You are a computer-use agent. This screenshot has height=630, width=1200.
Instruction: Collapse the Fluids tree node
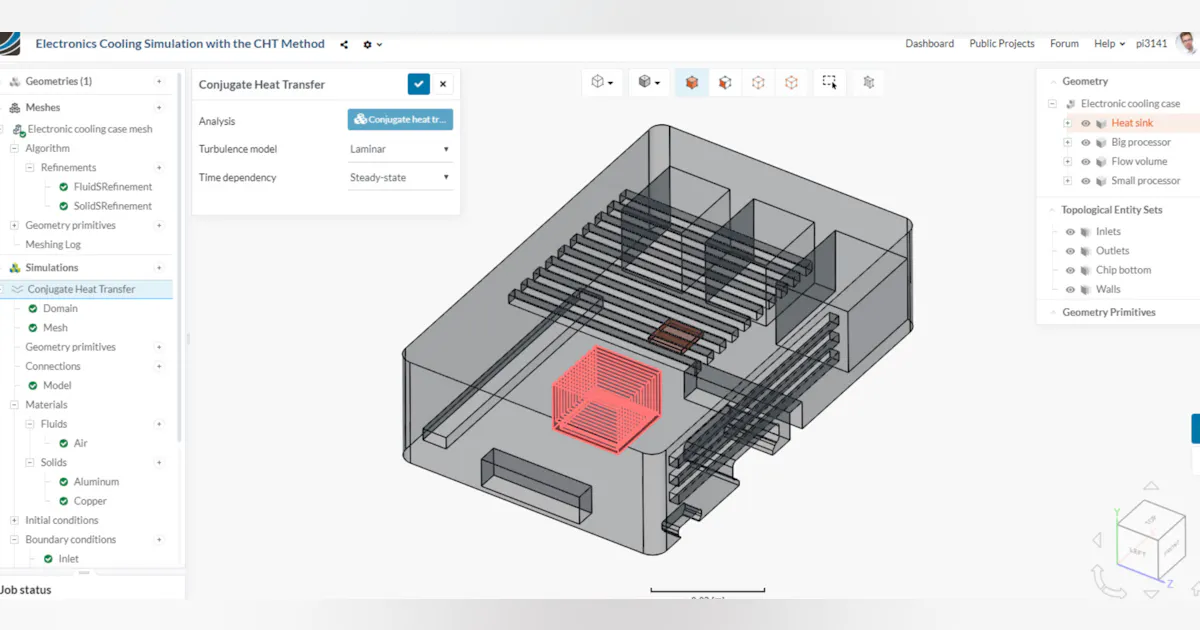pos(30,424)
